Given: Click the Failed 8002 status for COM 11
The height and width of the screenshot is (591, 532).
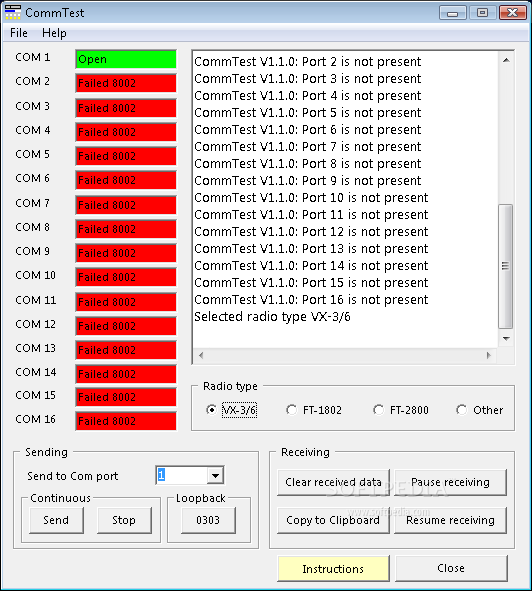Looking at the screenshot, I should click(126, 302).
